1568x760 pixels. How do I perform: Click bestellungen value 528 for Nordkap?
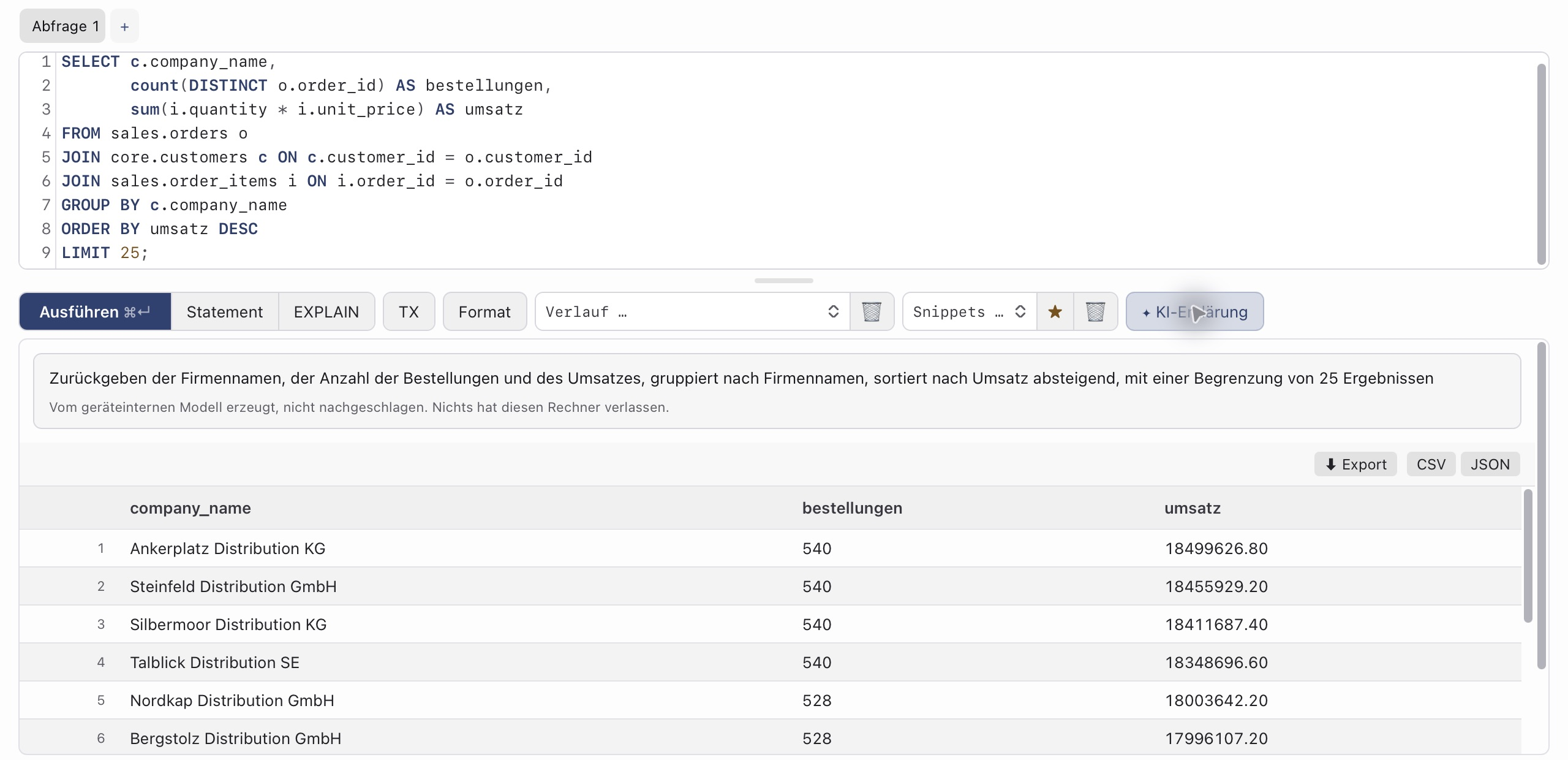pos(816,700)
